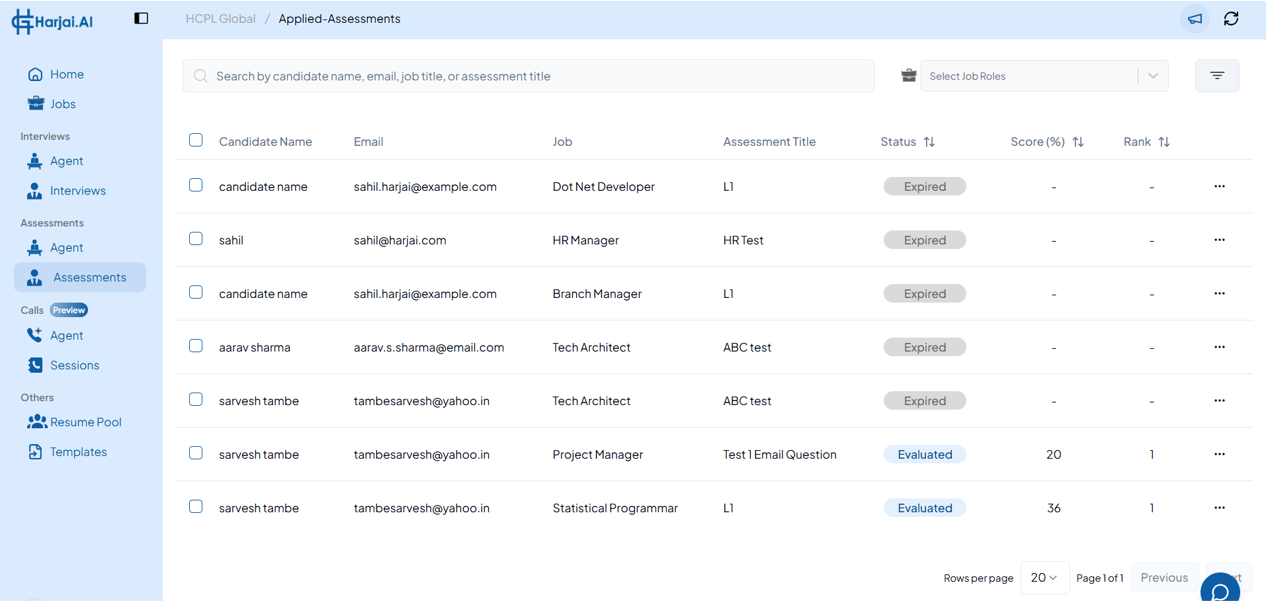
Task: Change rows per page from 20
Action: click(1045, 578)
